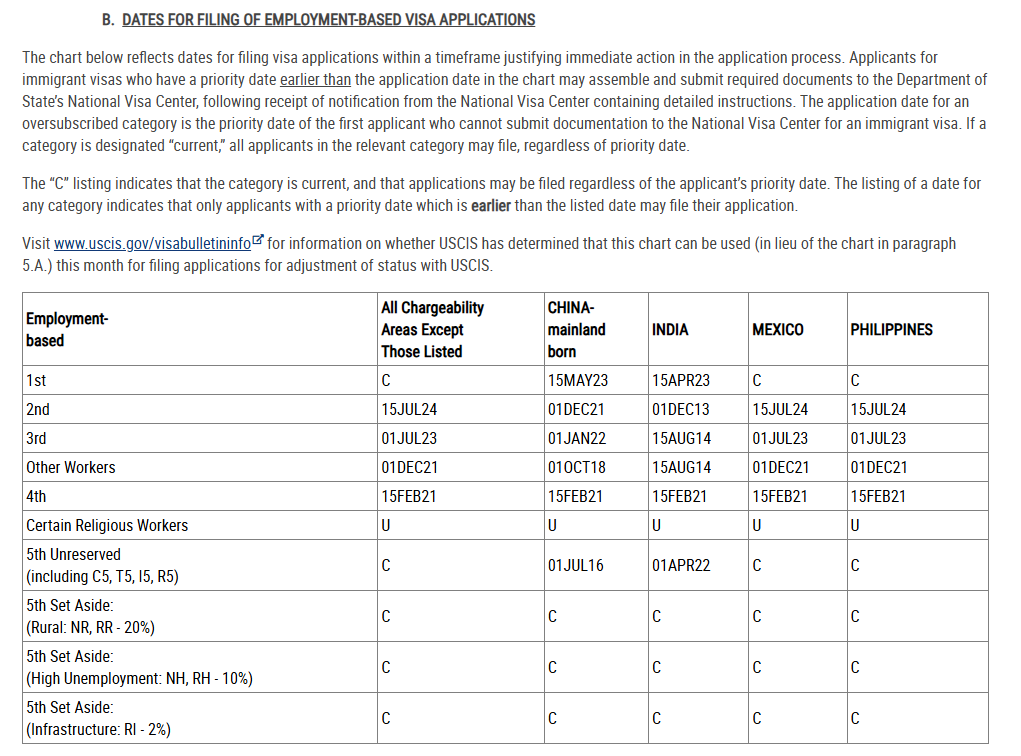Click the section B heading about employment-based visa dates

328,19
